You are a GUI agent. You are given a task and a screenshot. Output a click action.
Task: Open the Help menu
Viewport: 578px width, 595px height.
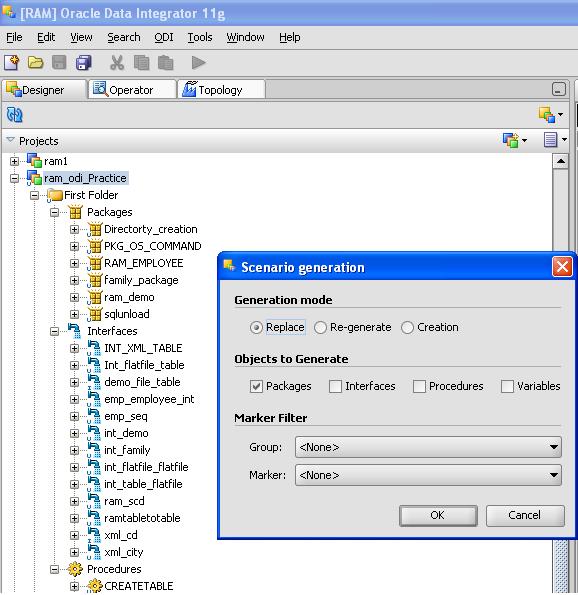click(290, 37)
